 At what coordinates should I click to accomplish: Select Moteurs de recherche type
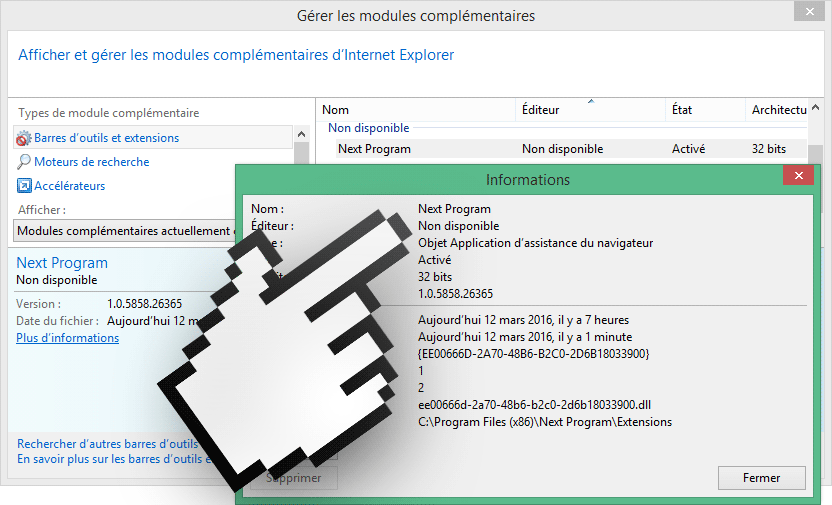[x=91, y=162]
